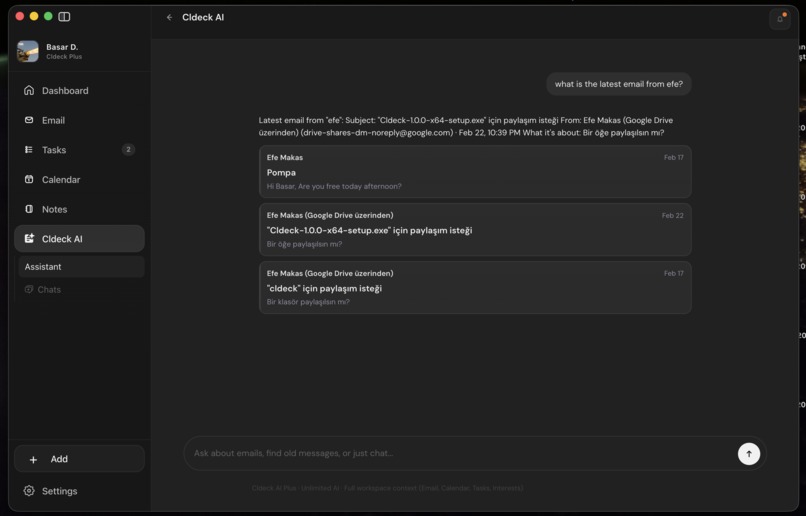The height and width of the screenshot is (516, 806).
Task: Click 'Bir öğe paylaşılsın mı?' preview in card
Action: tap(304, 244)
